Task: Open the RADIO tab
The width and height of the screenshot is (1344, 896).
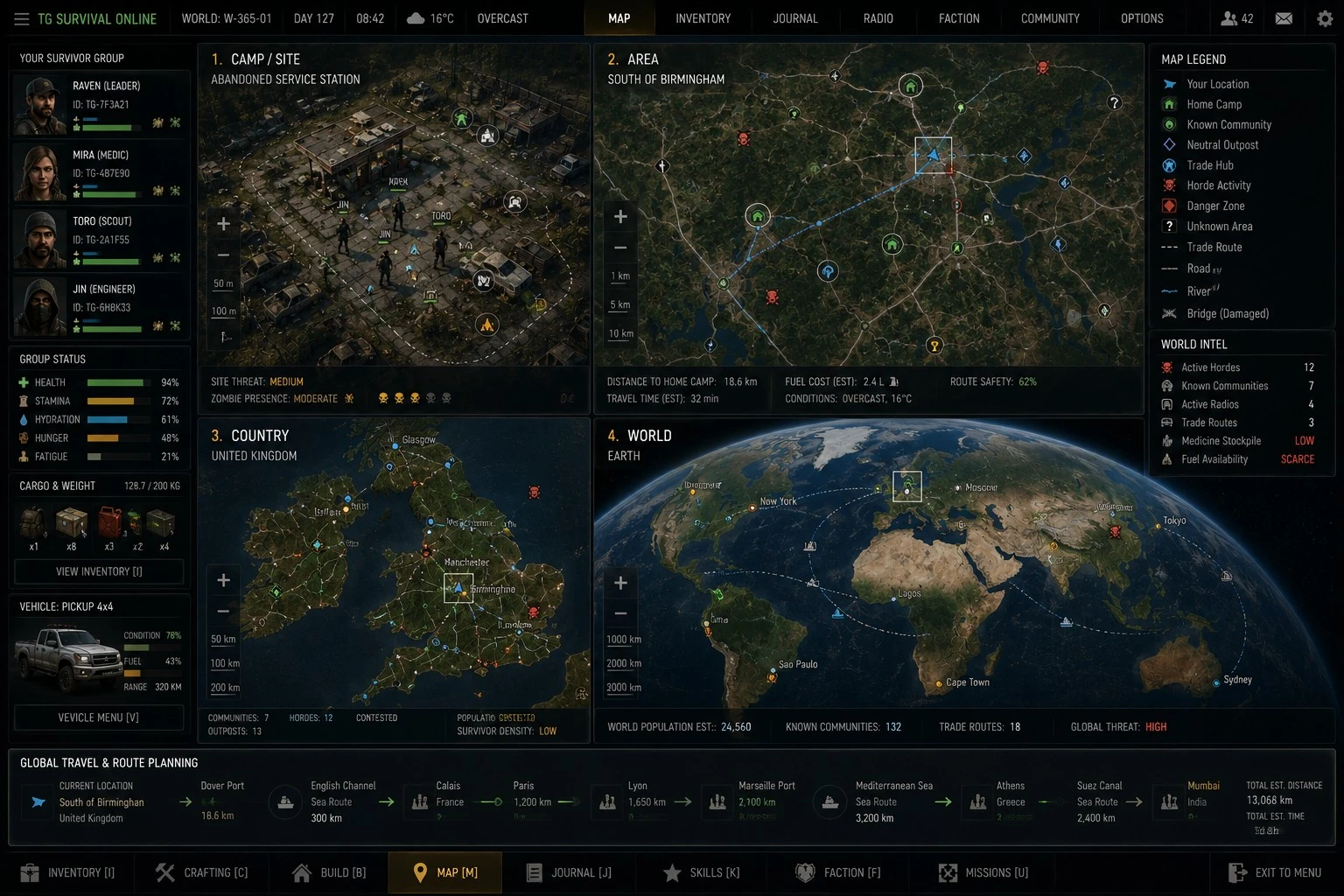Action: click(878, 18)
